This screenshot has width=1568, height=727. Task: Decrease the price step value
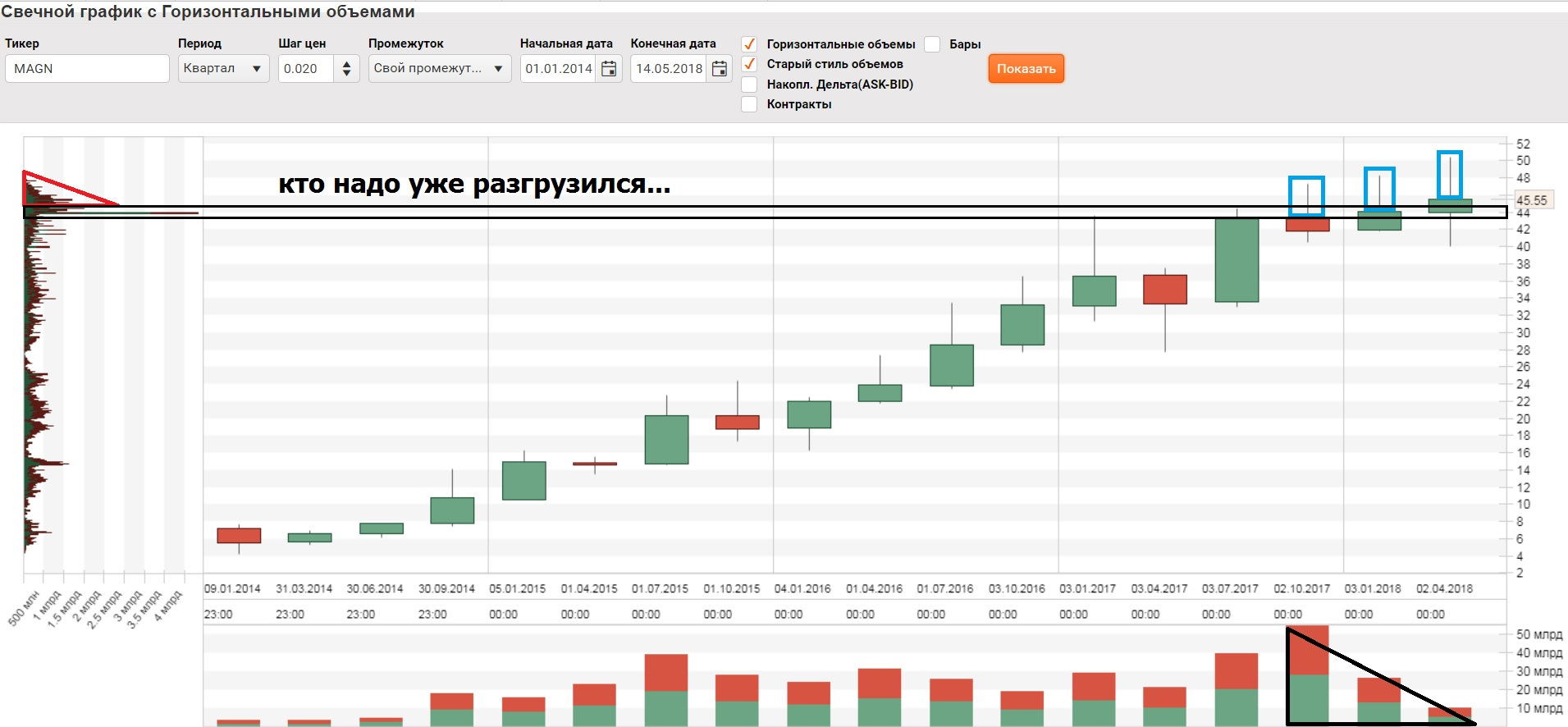[346, 74]
